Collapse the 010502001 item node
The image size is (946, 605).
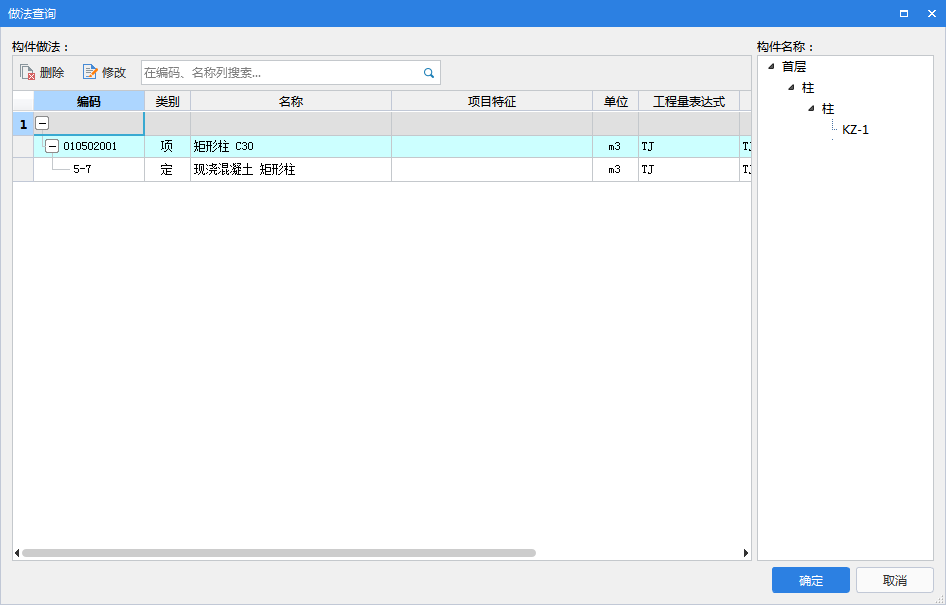pyautogui.click(x=52, y=146)
